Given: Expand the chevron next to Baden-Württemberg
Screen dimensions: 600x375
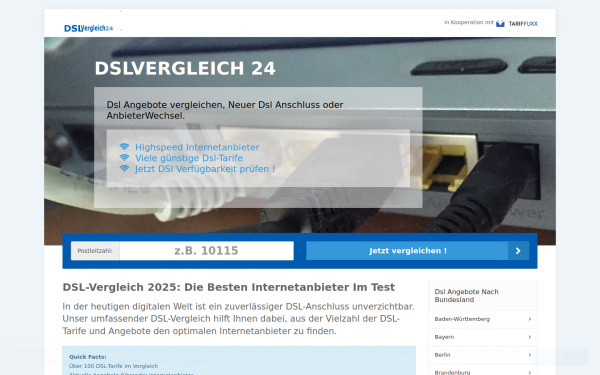Looking at the screenshot, I should pyautogui.click(x=530, y=319).
